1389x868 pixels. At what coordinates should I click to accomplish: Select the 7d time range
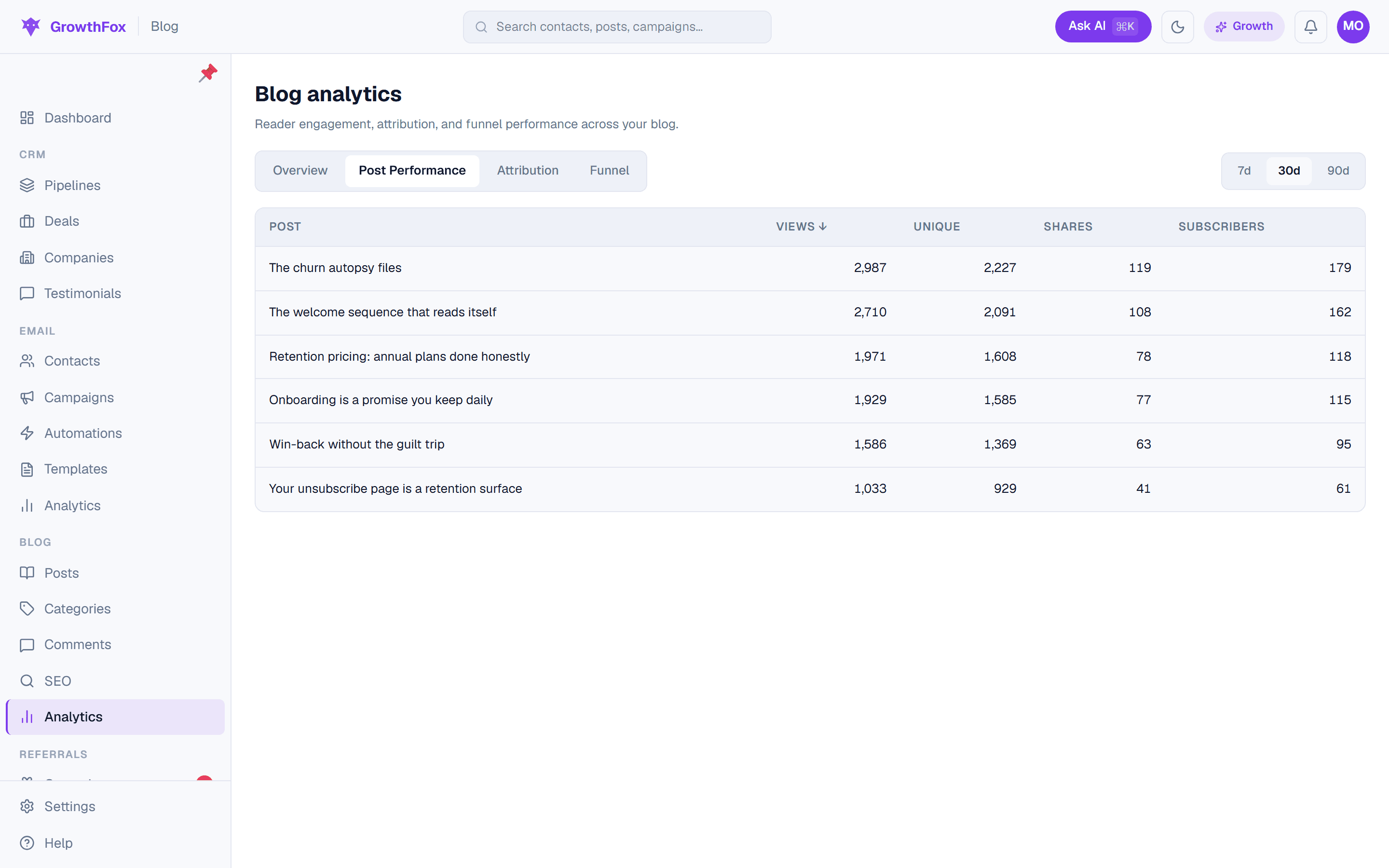pos(1244,171)
